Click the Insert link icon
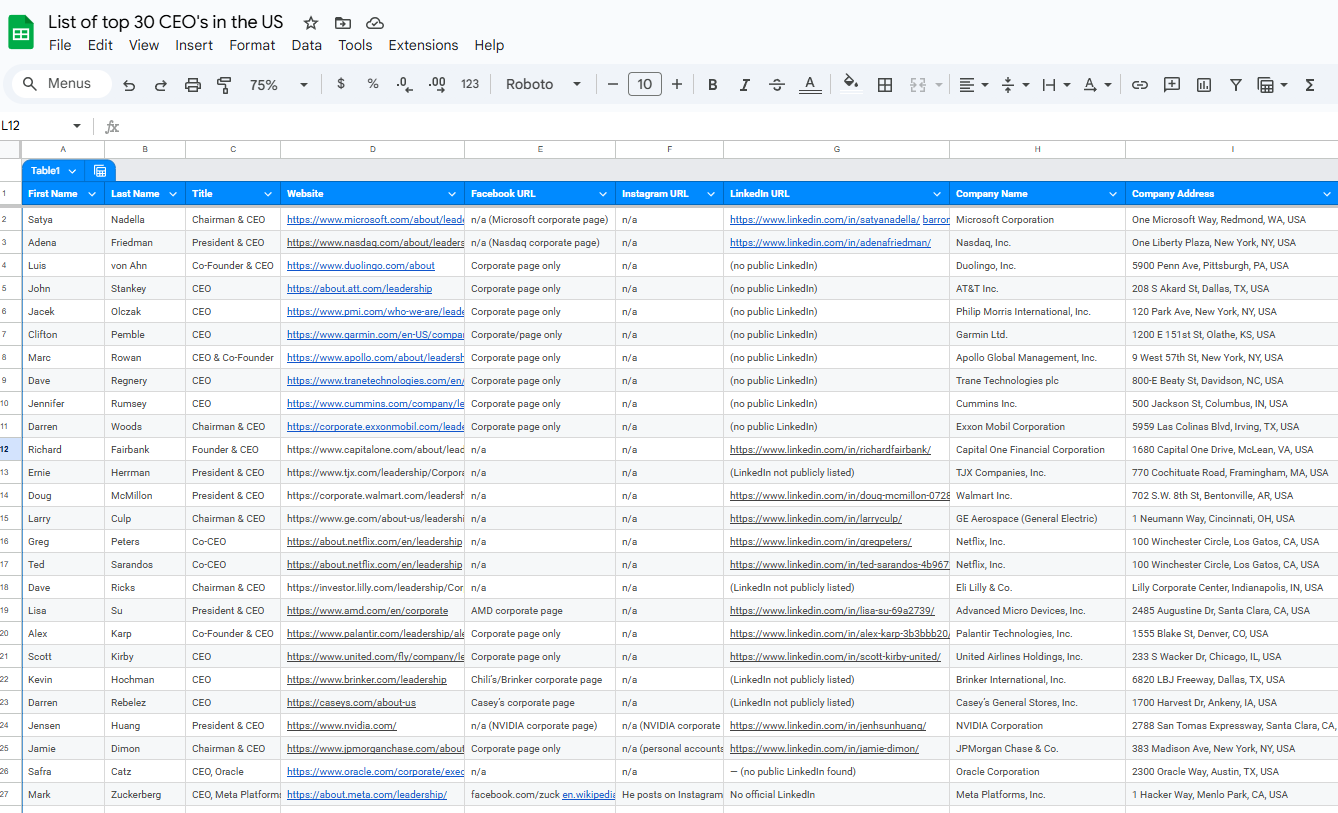The image size is (1338, 813). pyautogui.click(x=1139, y=85)
